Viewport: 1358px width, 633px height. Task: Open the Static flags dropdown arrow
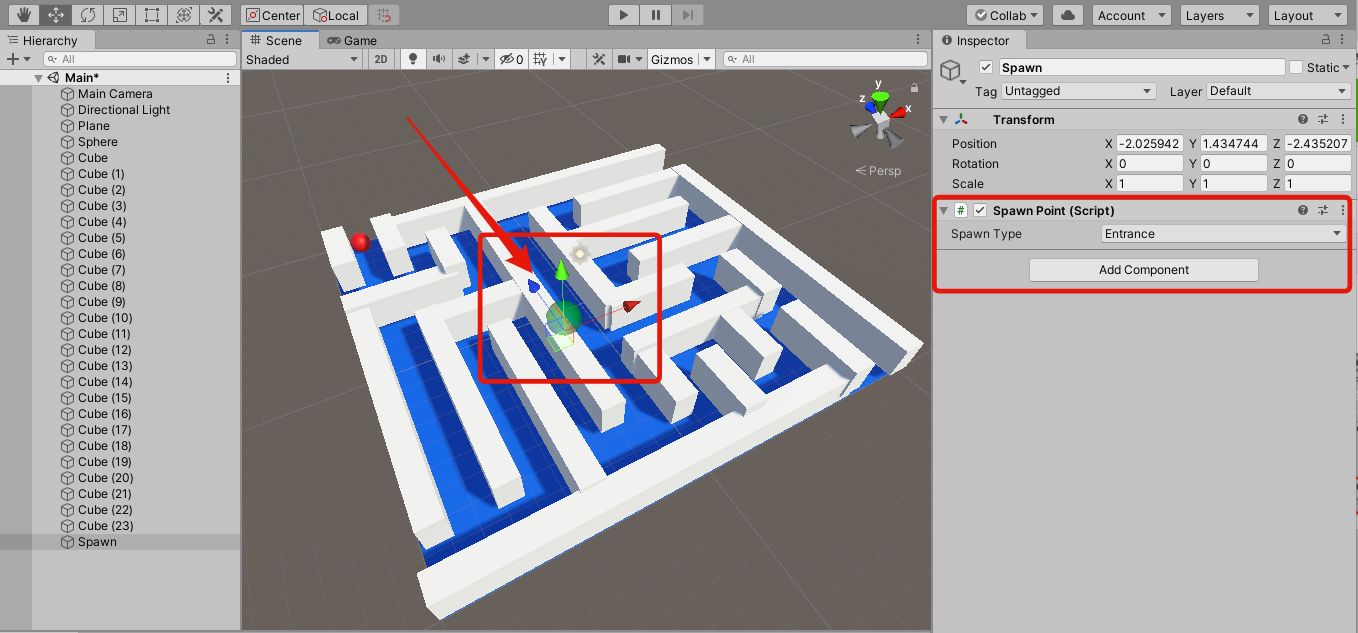click(x=1346, y=68)
